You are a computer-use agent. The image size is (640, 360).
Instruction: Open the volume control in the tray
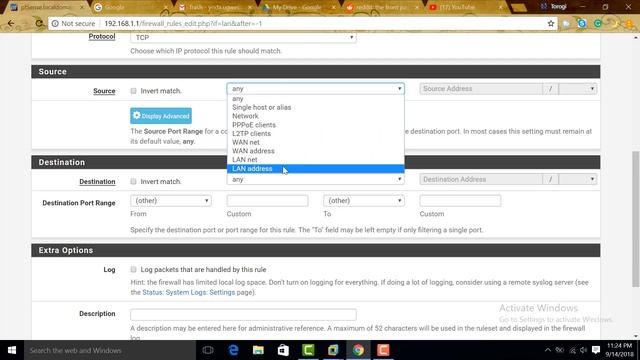pos(584,350)
